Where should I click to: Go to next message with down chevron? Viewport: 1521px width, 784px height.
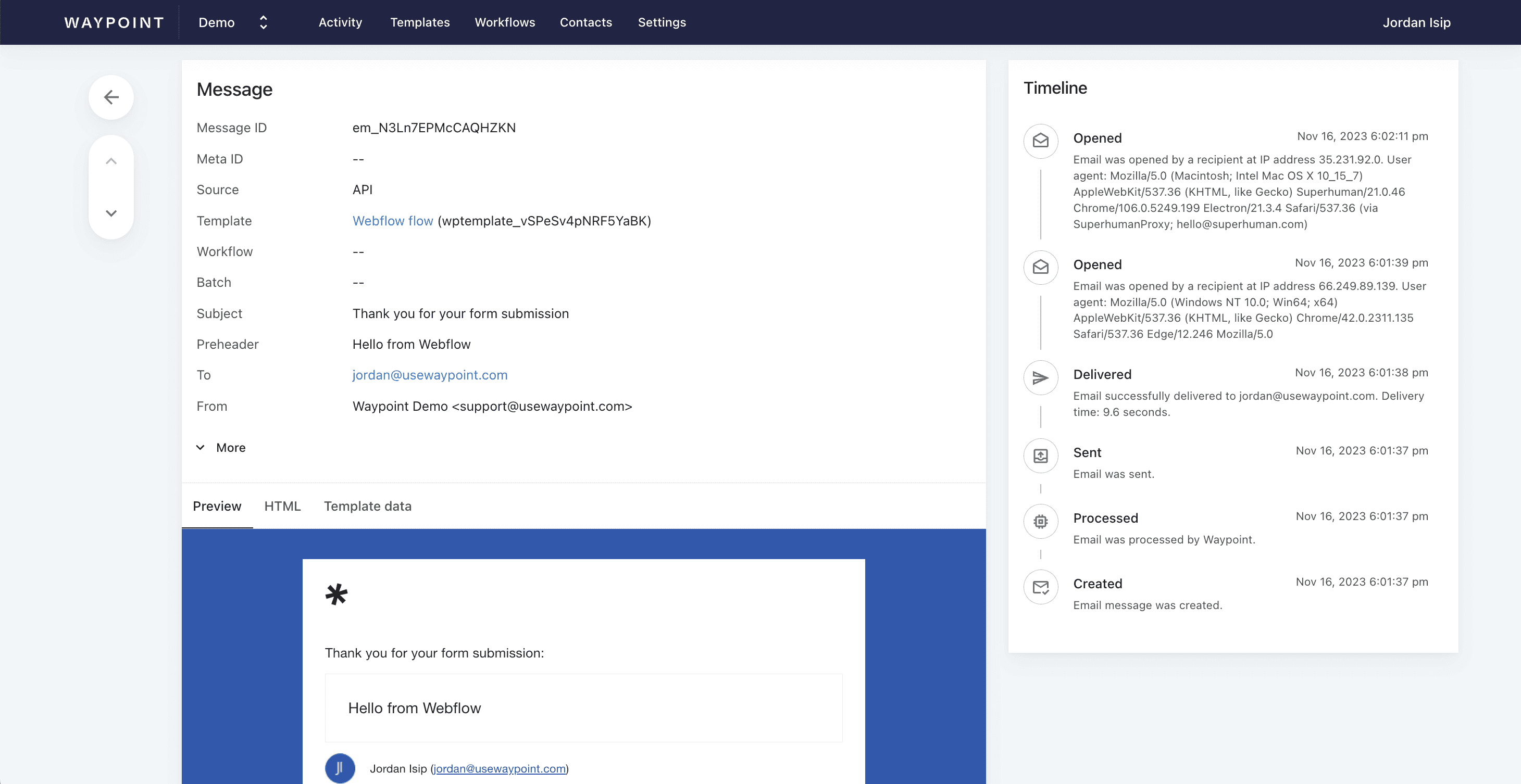click(x=111, y=213)
